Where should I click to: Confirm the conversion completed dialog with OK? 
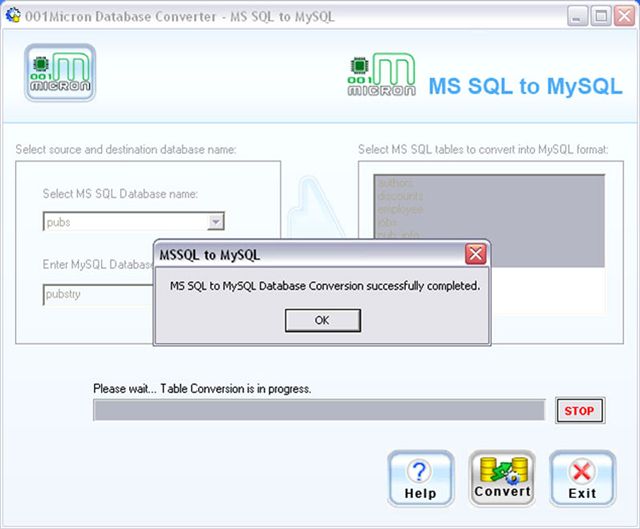point(322,320)
